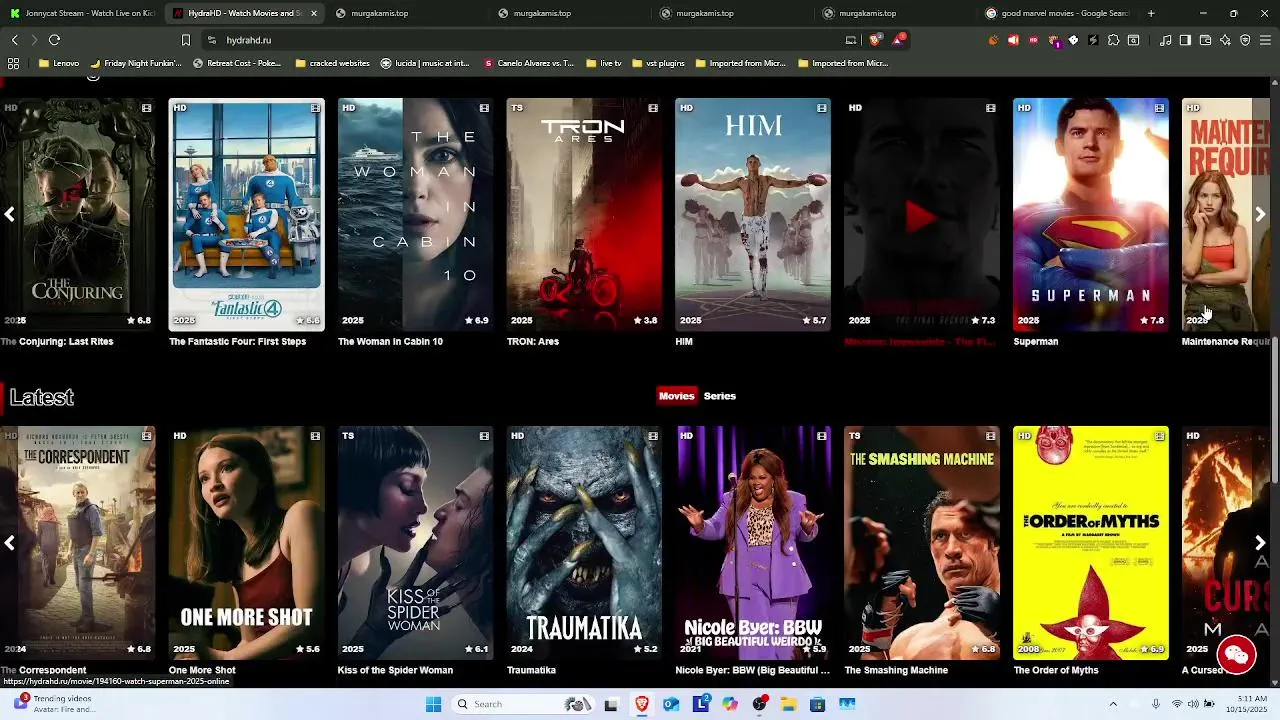This screenshot has width=1280, height=720.
Task: Click the bookmark-flag icon on Superman poster
Action: [1159, 108]
